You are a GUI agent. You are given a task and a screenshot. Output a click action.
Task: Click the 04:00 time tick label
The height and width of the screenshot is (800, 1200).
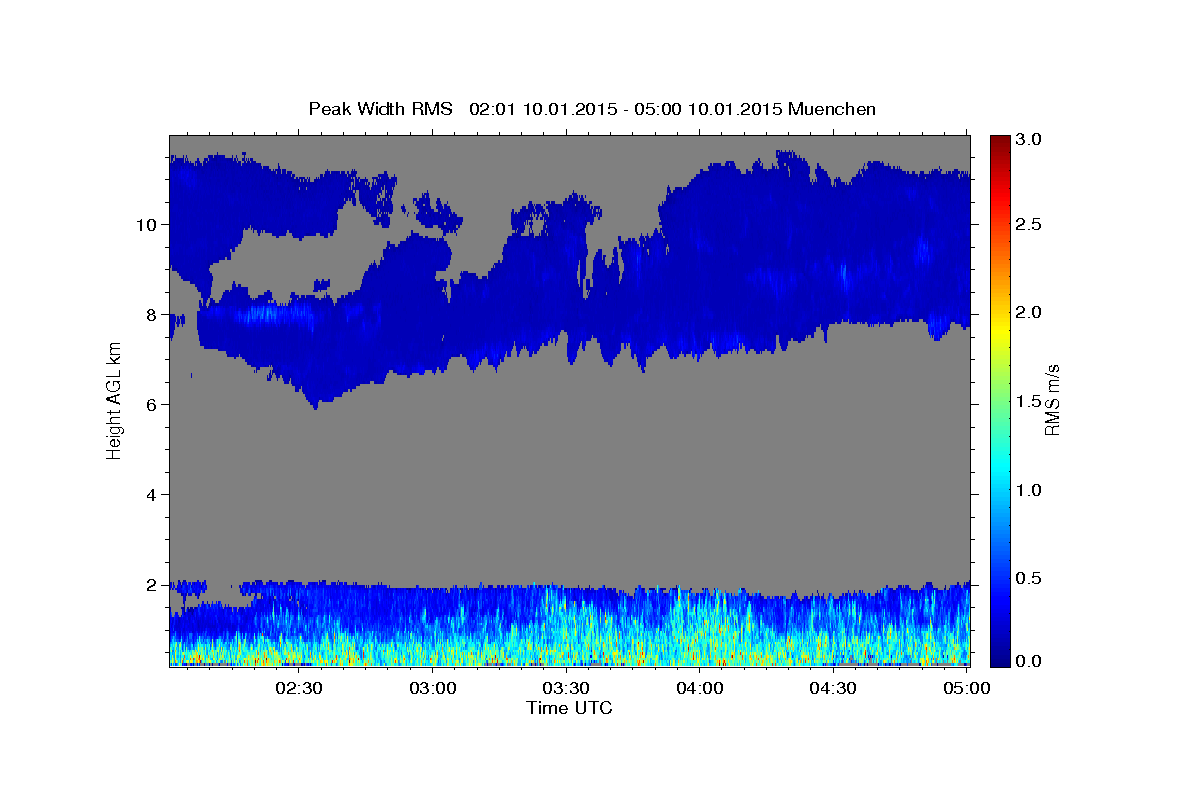pyautogui.click(x=700, y=688)
